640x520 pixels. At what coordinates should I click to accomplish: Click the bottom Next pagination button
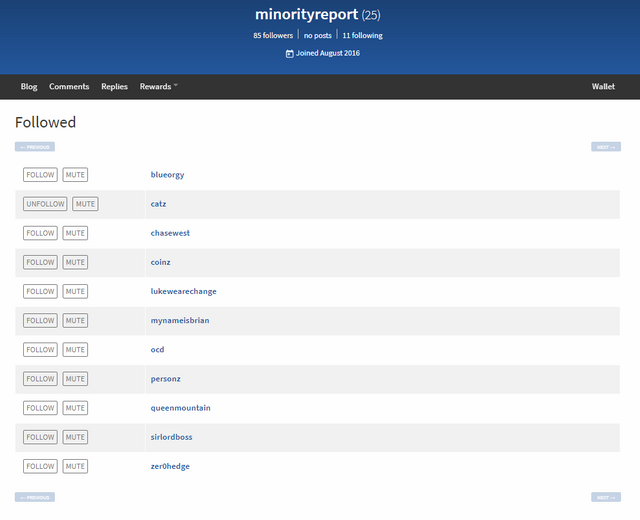click(x=606, y=497)
